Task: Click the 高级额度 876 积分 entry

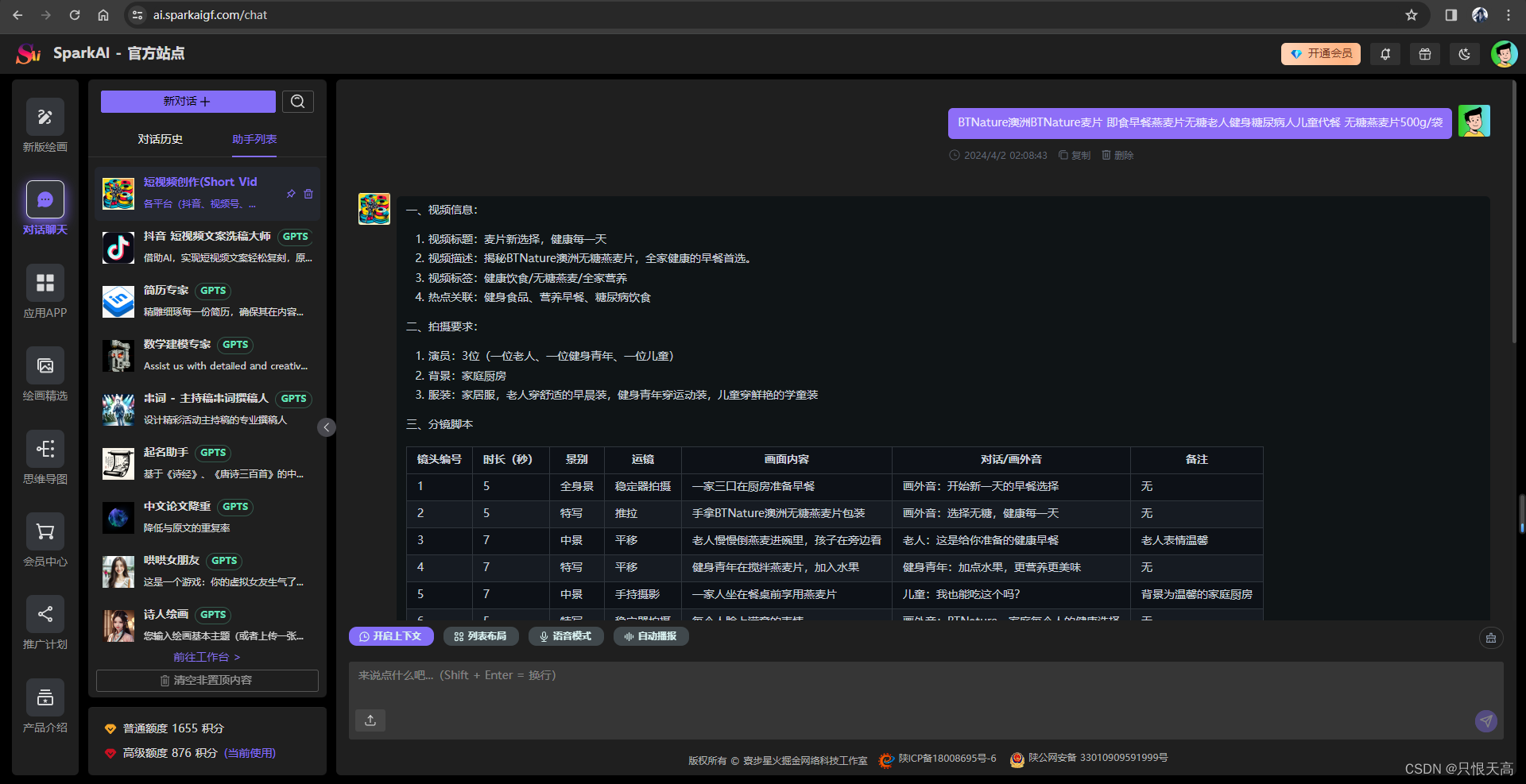Action: (191, 753)
